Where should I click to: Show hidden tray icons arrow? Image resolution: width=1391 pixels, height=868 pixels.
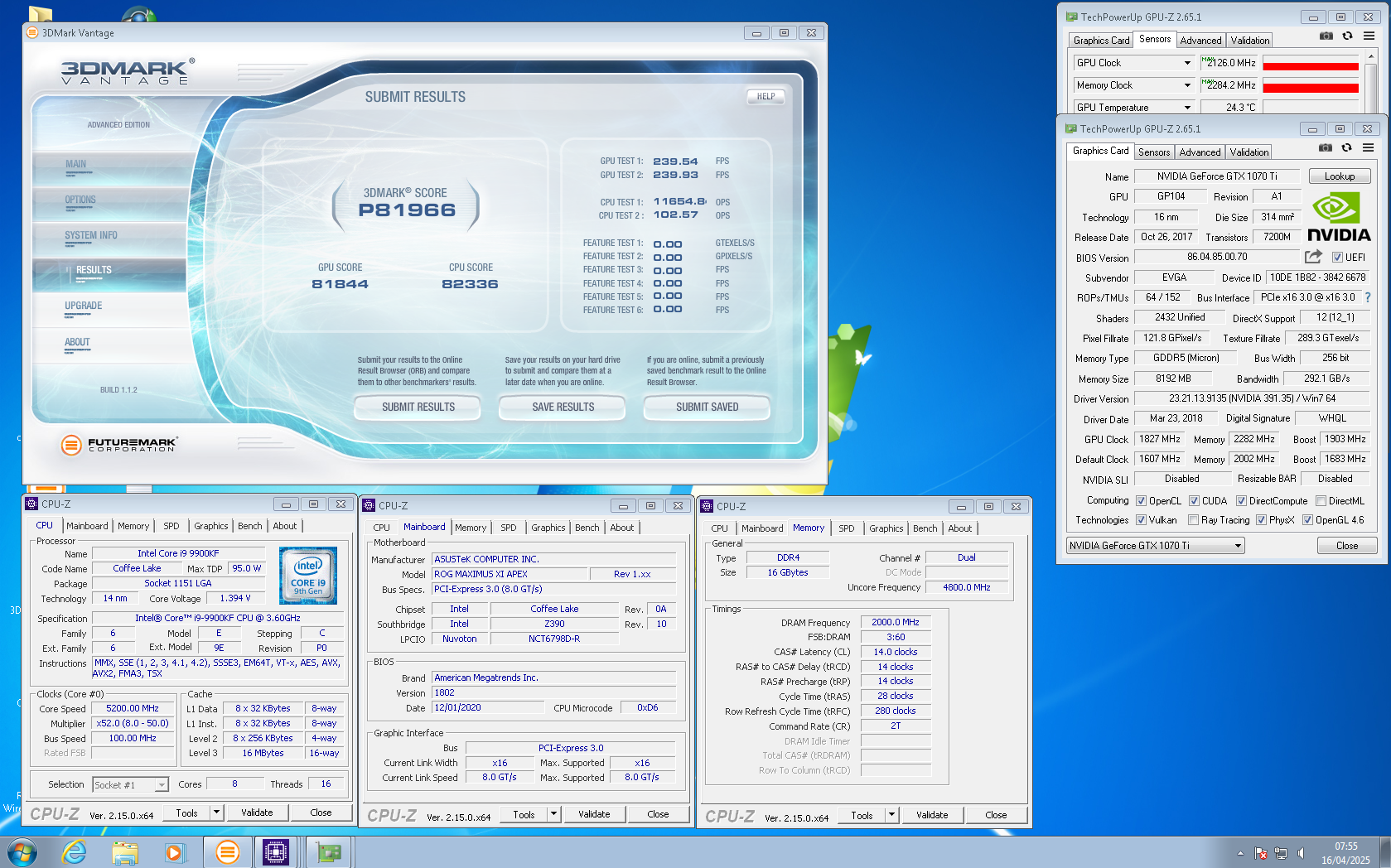tap(1240, 852)
